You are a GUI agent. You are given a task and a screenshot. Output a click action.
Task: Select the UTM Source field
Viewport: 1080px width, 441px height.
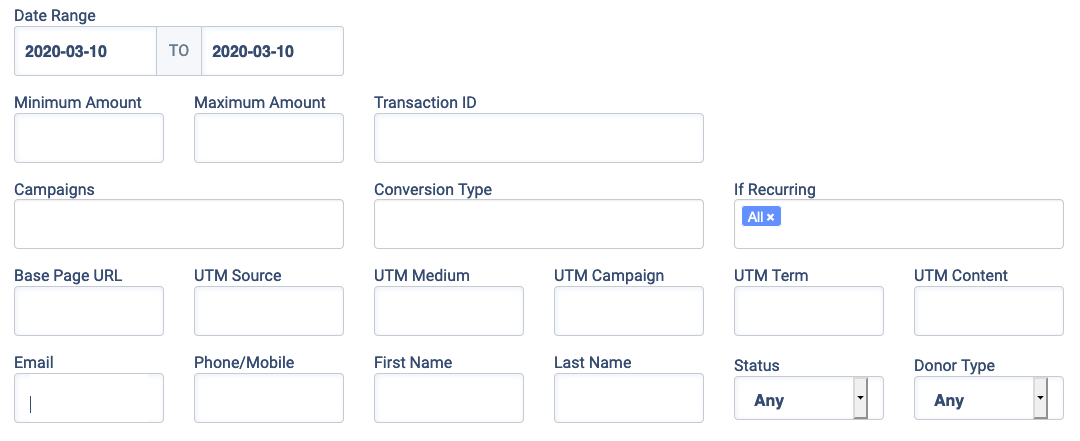pyautogui.click(x=269, y=311)
